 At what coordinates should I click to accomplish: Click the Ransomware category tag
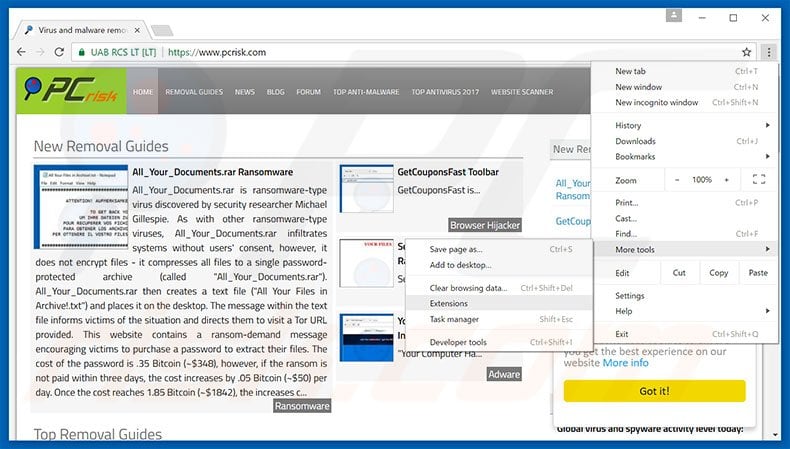302,406
